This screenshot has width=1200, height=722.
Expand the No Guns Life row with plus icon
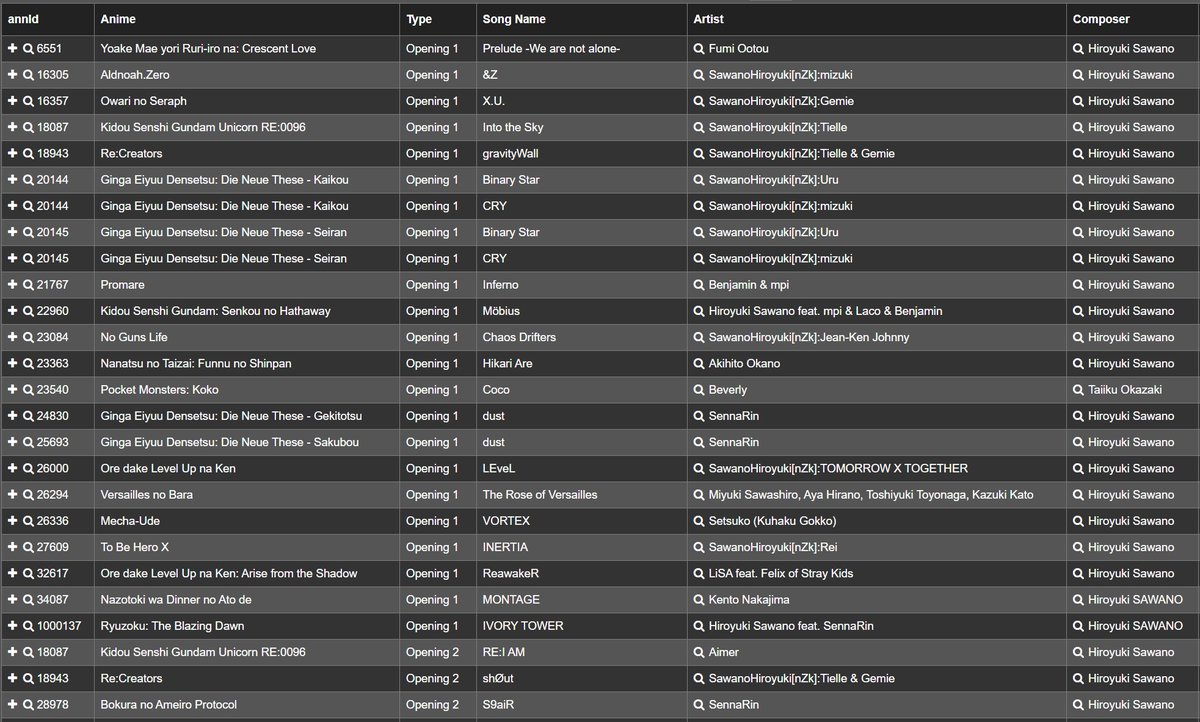coord(13,337)
